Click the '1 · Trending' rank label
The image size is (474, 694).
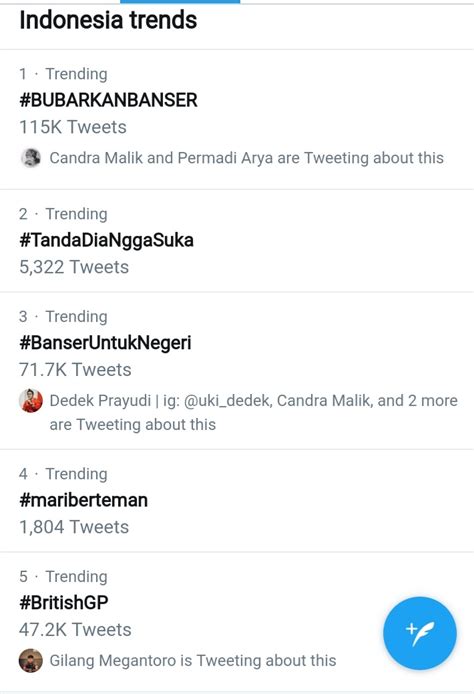pyautogui.click(x=63, y=74)
